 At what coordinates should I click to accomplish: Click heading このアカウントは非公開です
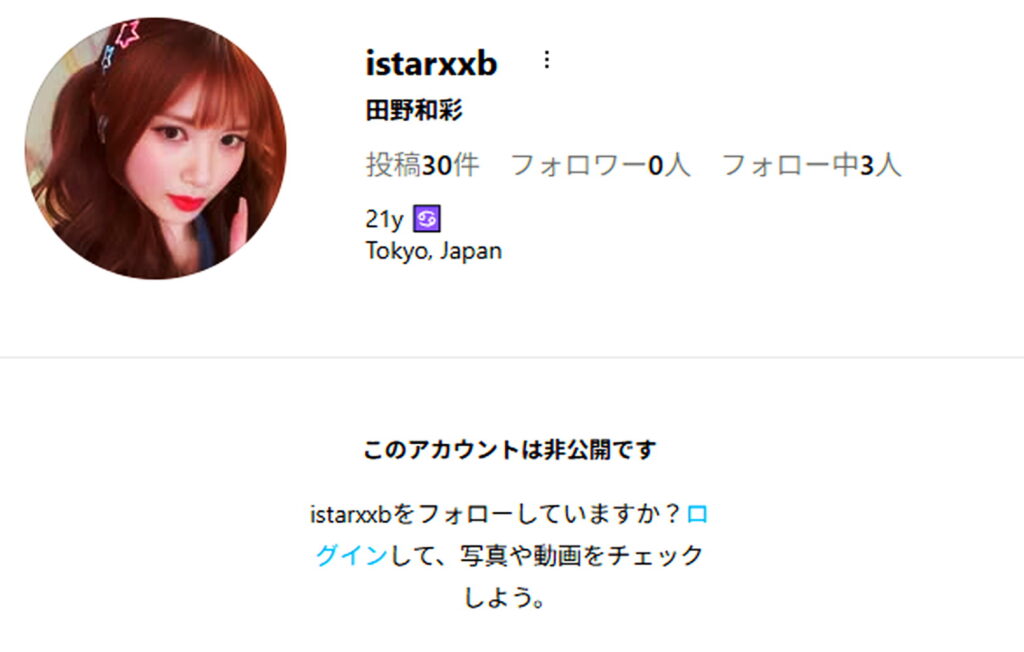[x=509, y=449]
